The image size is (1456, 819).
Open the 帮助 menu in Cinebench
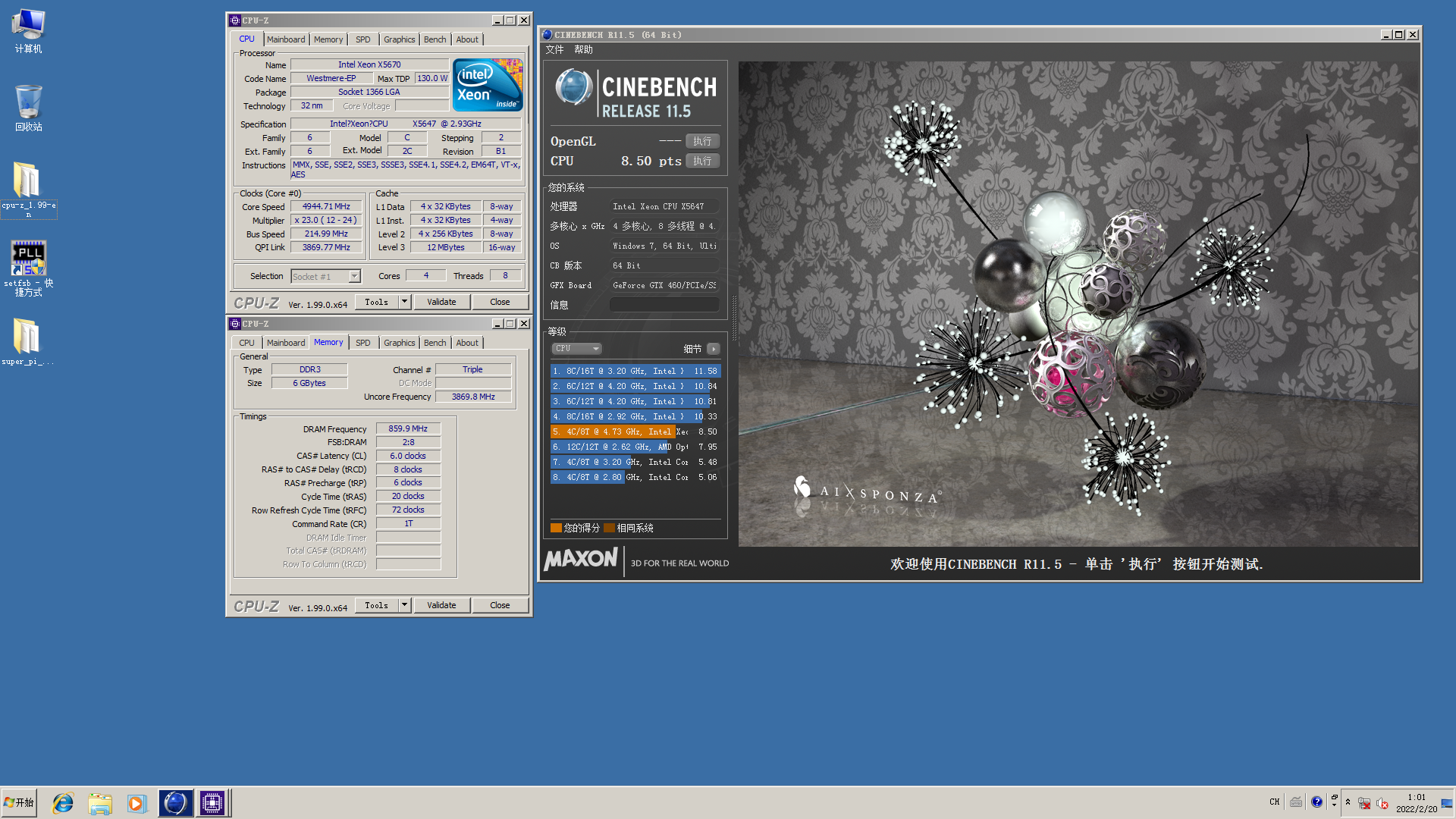coord(583,49)
